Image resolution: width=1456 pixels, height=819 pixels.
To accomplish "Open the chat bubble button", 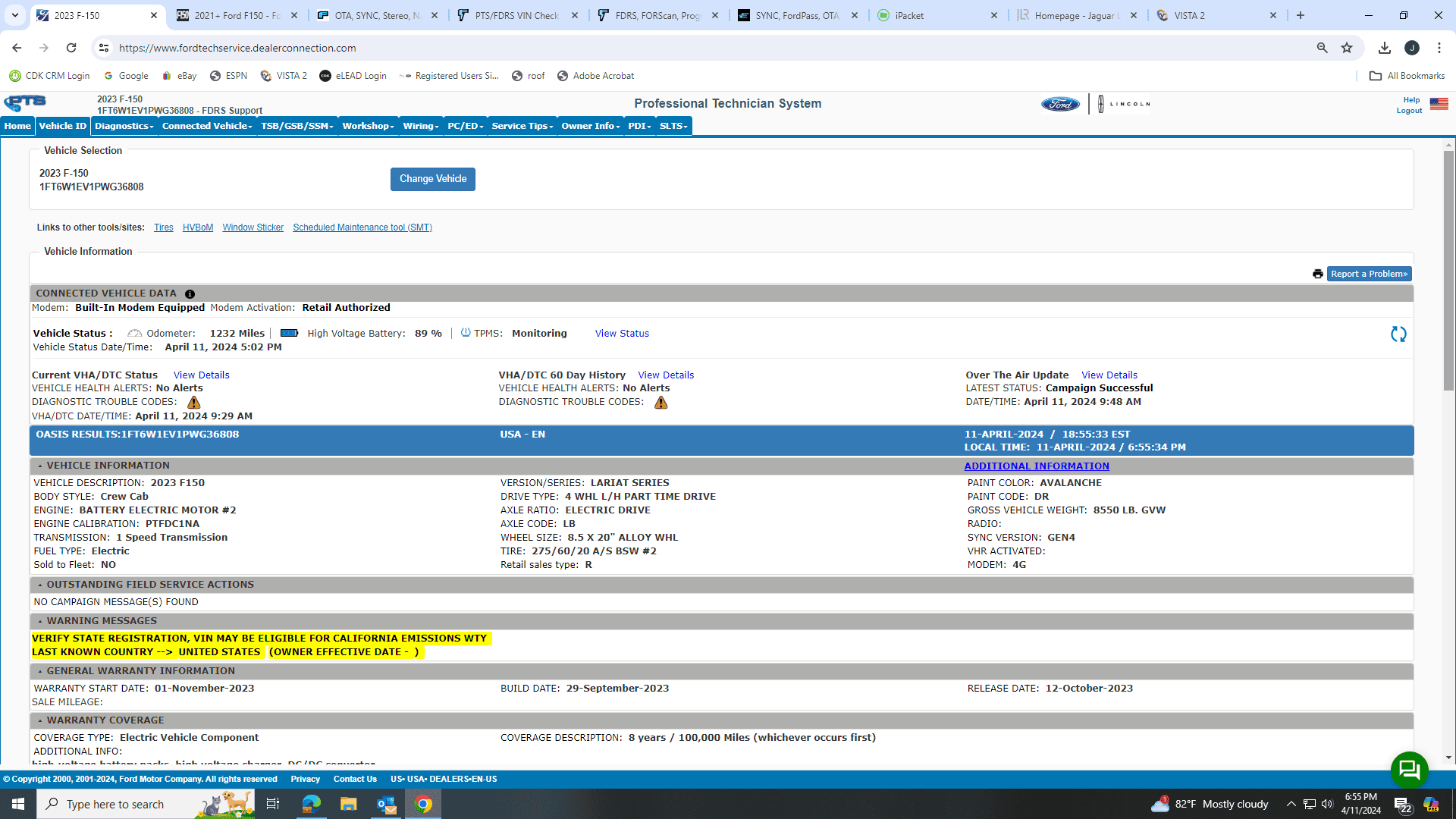I will (1409, 770).
